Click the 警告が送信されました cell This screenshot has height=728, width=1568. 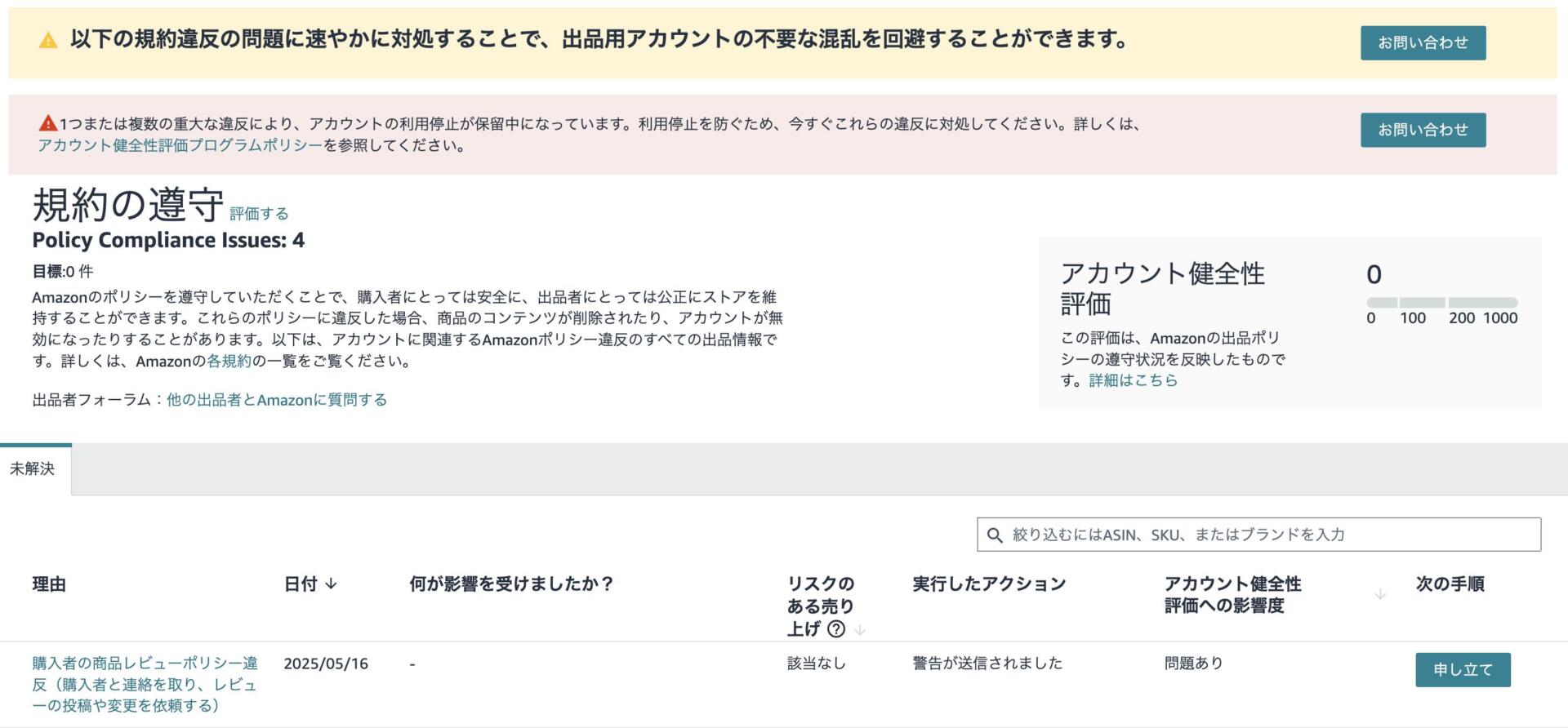(987, 664)
